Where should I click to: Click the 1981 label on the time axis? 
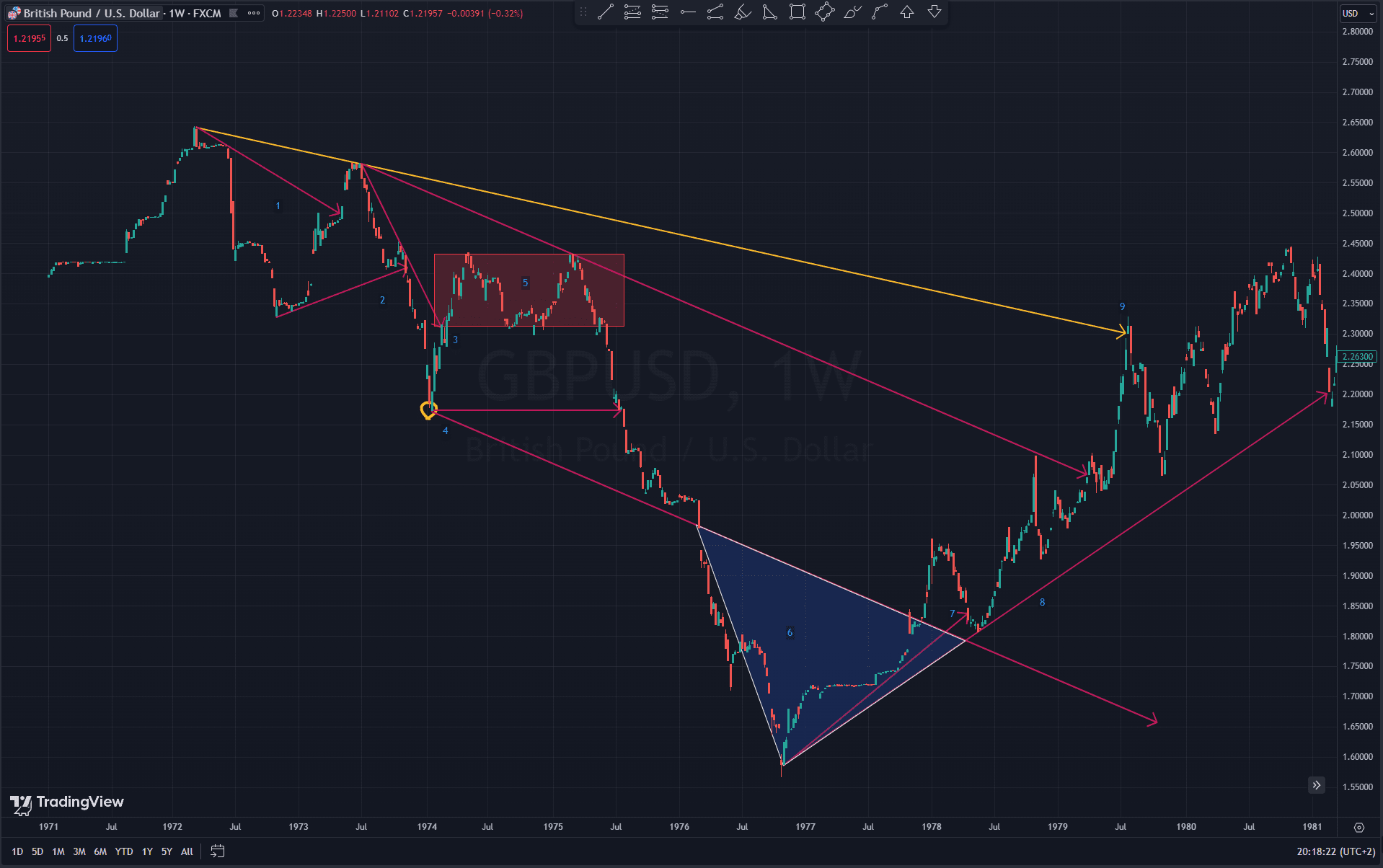coord(1312,827)
